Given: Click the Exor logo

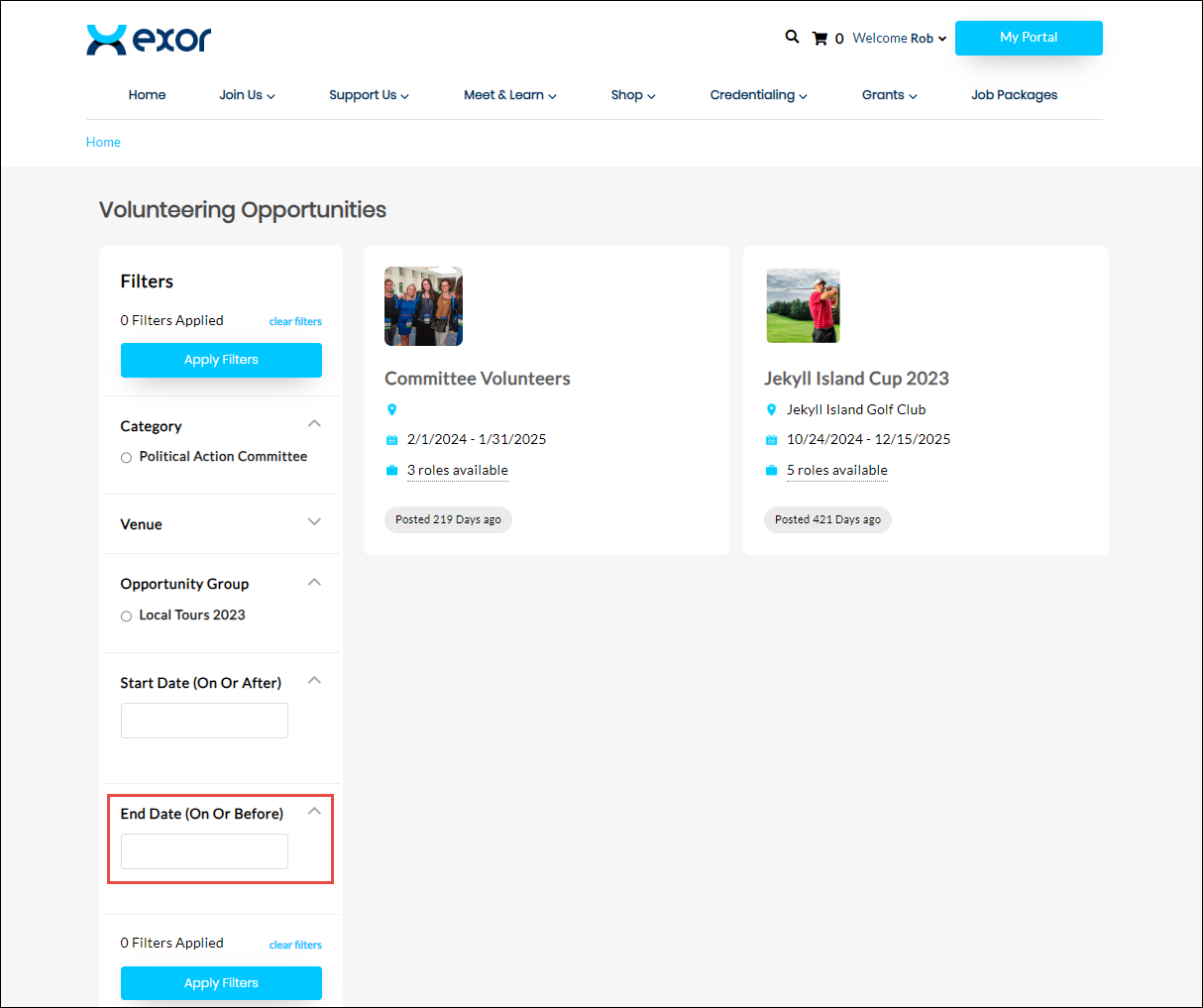Looking at the screenshot, I should tap(149, 40).
